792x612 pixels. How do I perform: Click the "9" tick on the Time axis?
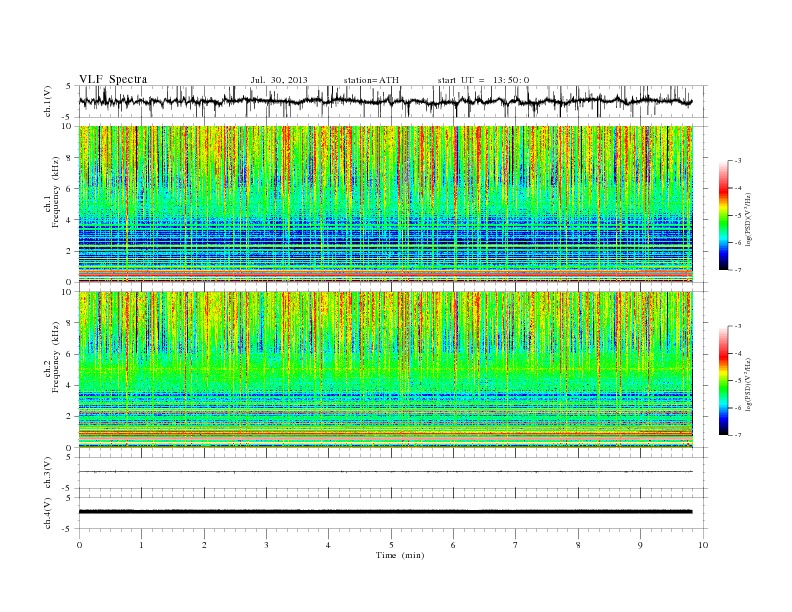[x=640, y=545]
